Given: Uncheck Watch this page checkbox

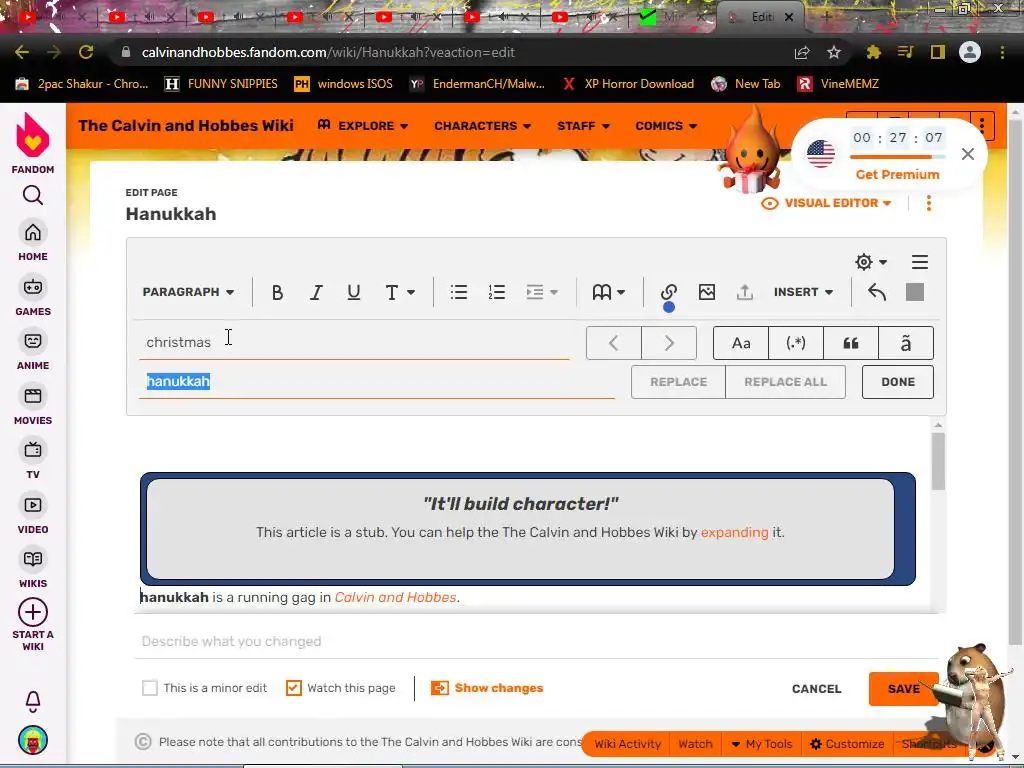Looking at the screenshot, I should (x=294, y=688).
